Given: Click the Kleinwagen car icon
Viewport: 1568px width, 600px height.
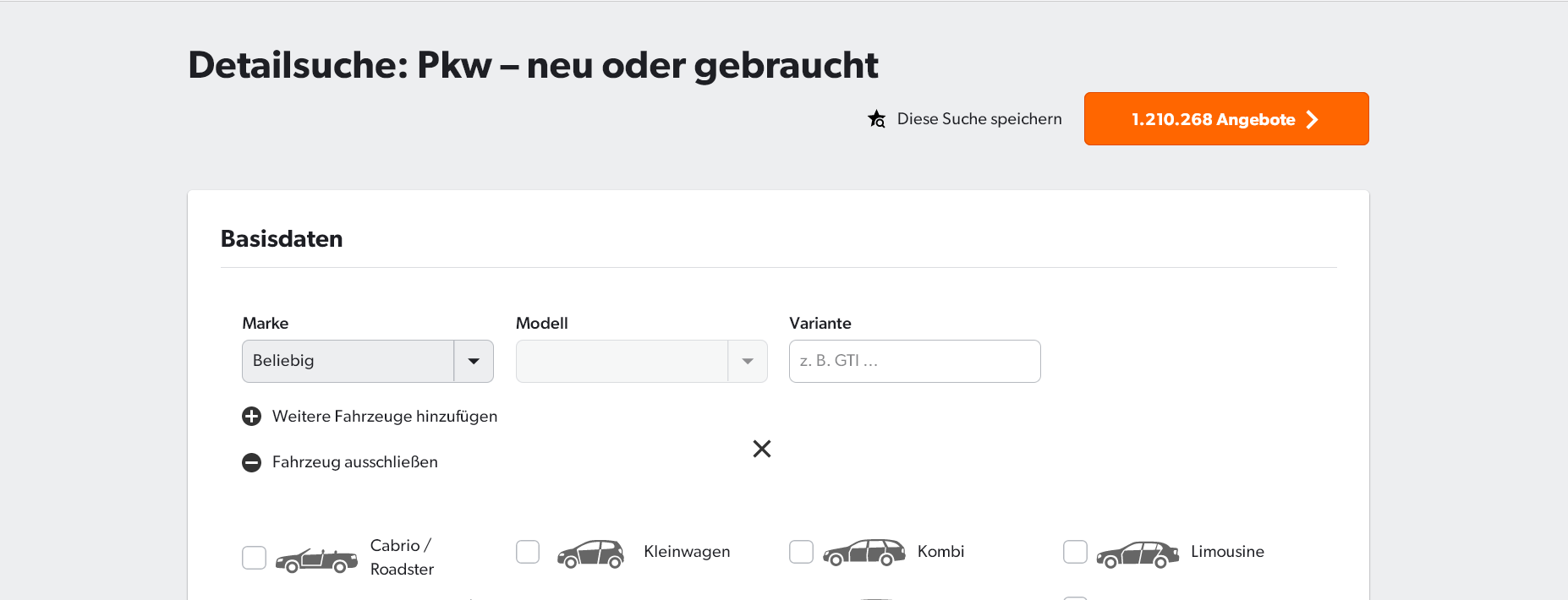Looking at the screenshot, I should pos(590,554).
